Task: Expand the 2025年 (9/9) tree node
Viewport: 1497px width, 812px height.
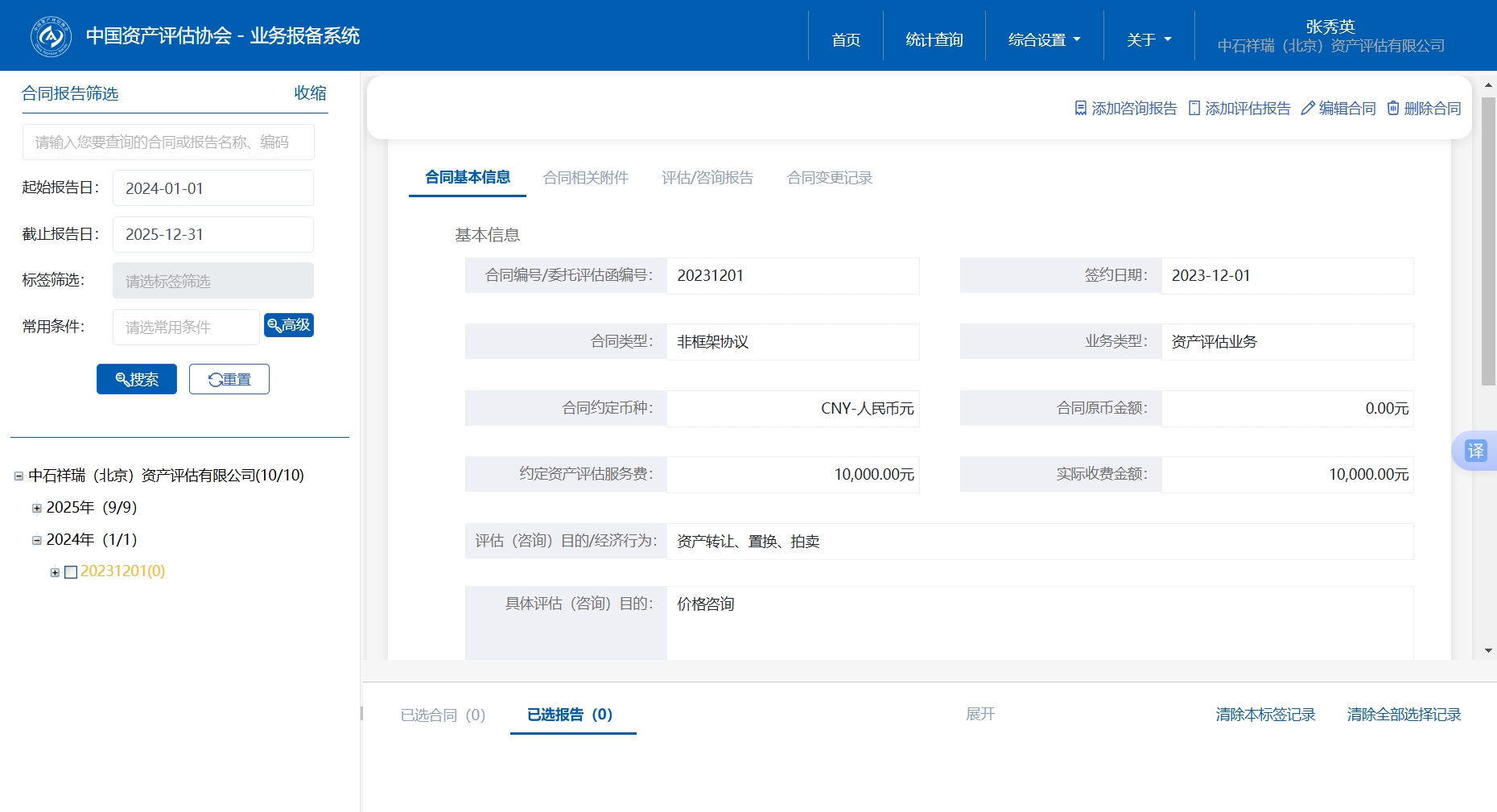Action: point(37,508)
